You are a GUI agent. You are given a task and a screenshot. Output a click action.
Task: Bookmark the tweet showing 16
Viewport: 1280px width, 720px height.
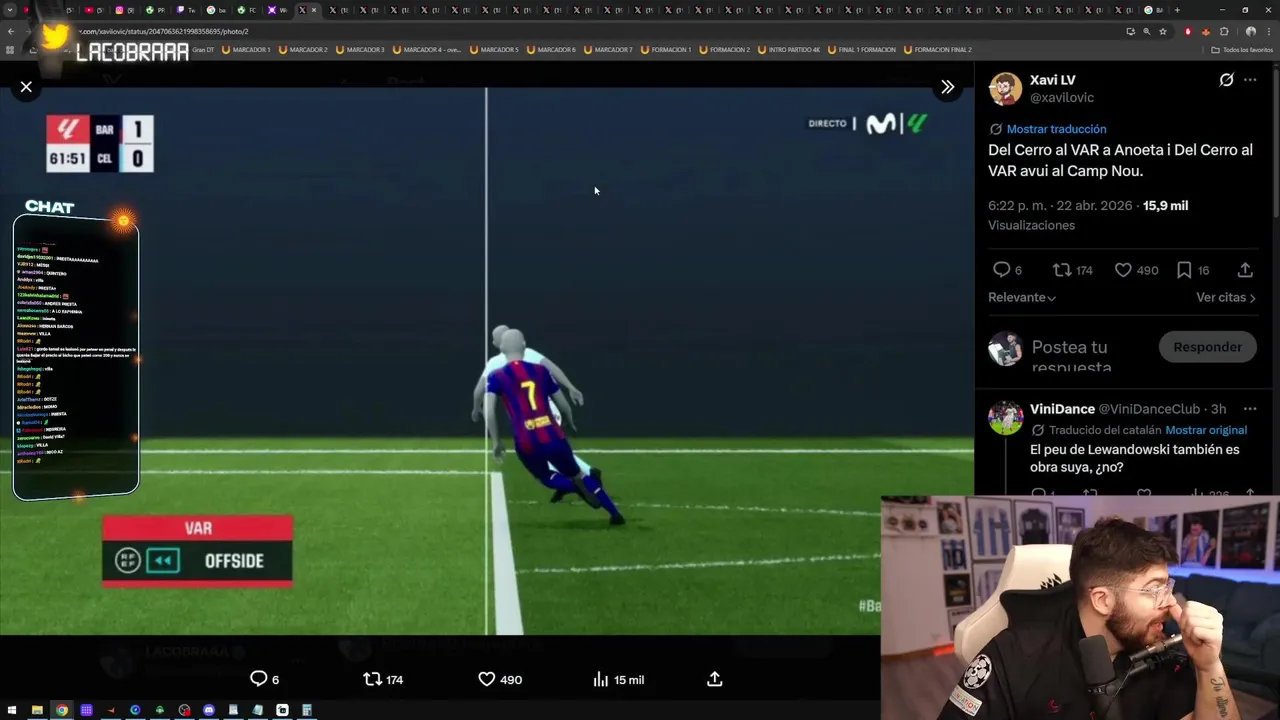pyautogui.click(x=1184, y=270)
